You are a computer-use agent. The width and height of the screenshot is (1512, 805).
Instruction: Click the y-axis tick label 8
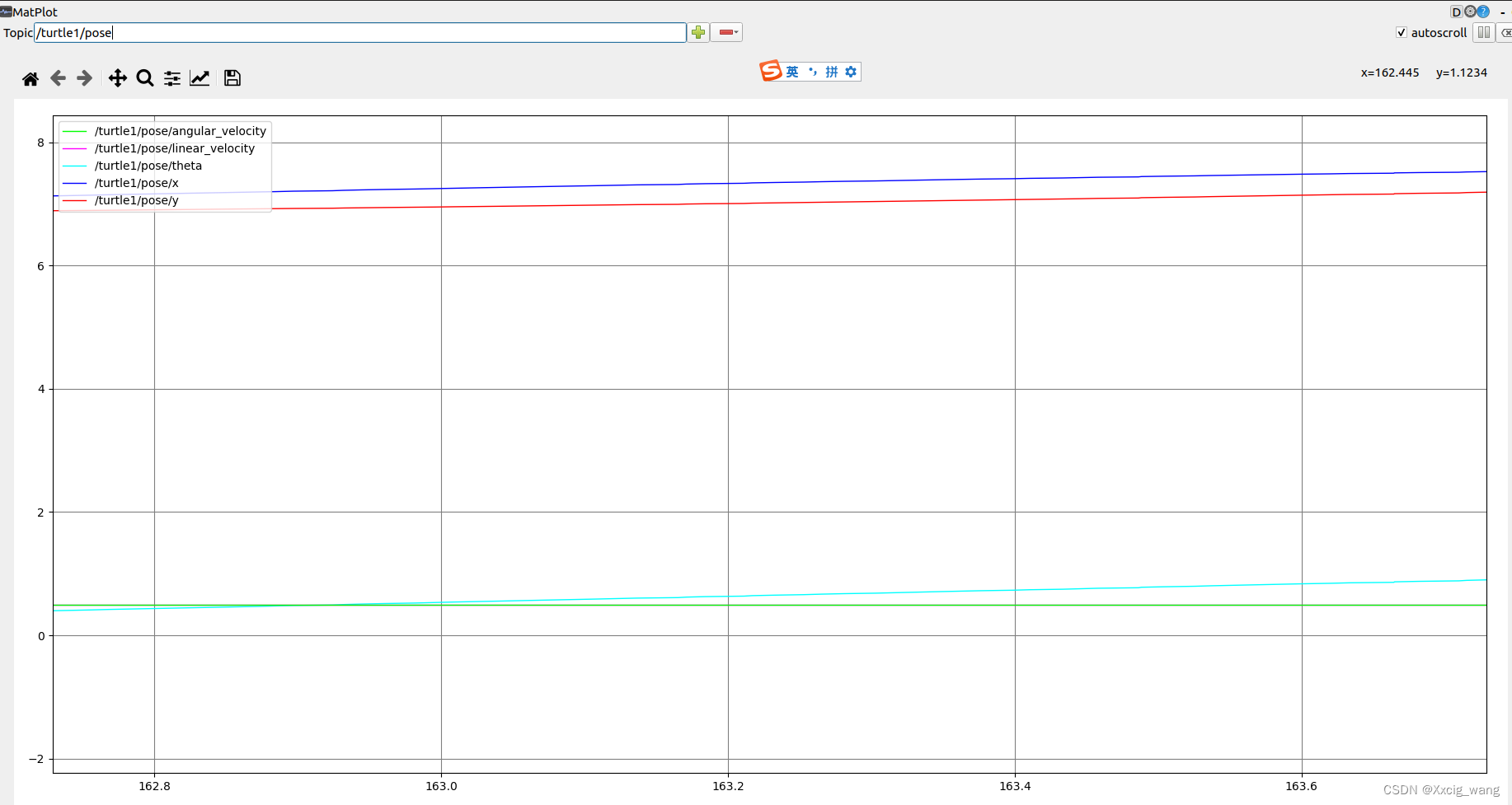point(41,143)
